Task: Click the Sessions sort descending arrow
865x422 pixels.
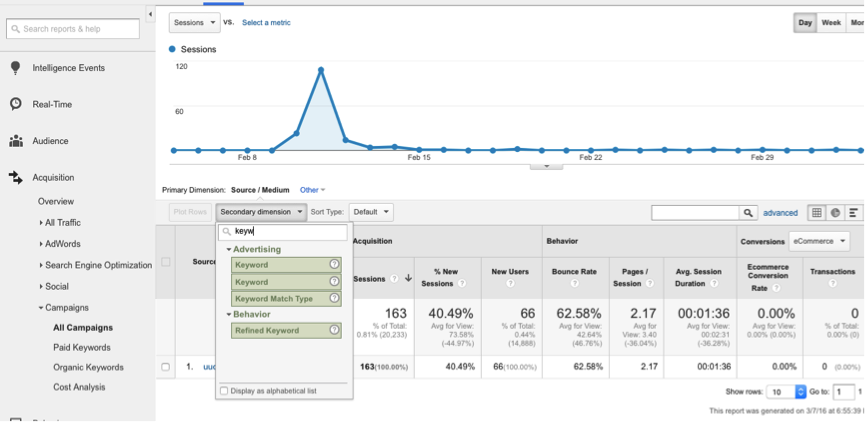Action: (408, 279)
